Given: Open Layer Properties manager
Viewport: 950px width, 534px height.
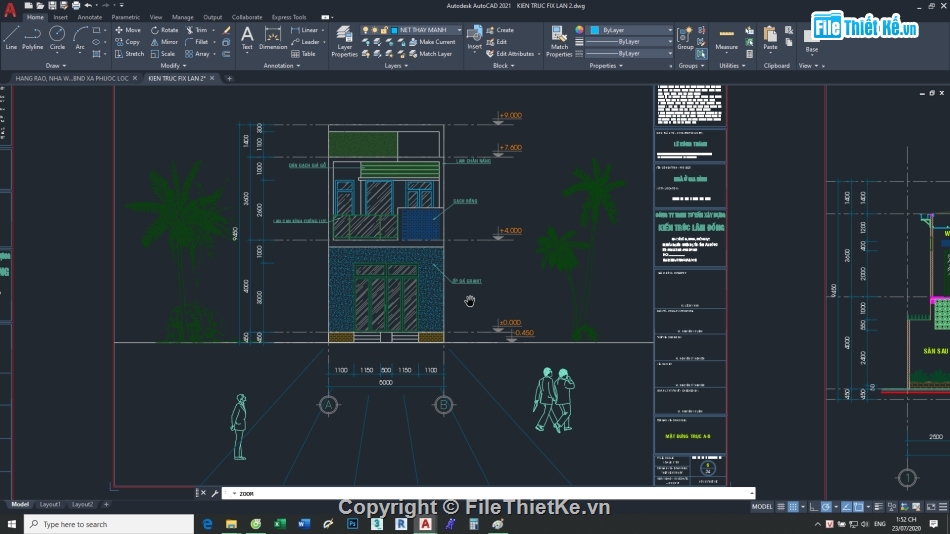Looking at the screenshot, I should coord(344,41).
